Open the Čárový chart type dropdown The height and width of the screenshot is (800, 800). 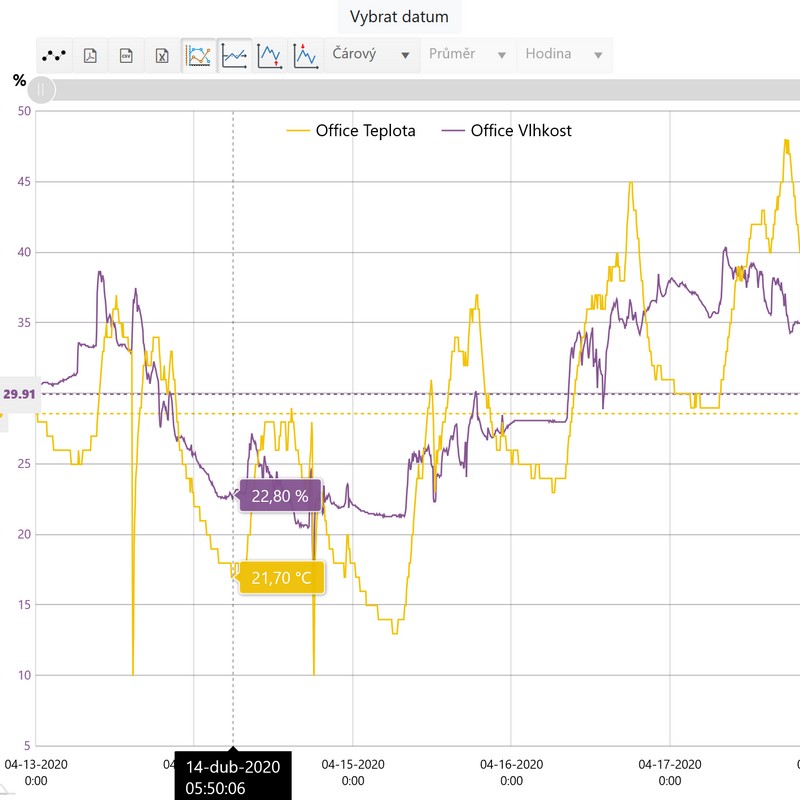(371, 55)
